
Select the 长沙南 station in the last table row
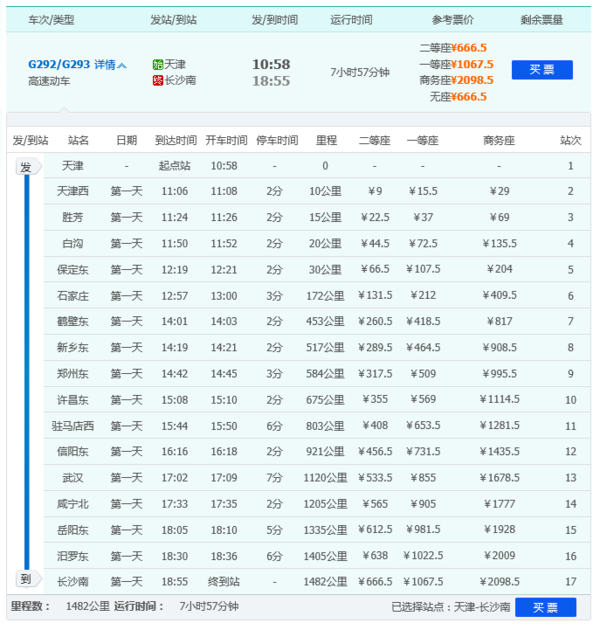pos(73,581)
